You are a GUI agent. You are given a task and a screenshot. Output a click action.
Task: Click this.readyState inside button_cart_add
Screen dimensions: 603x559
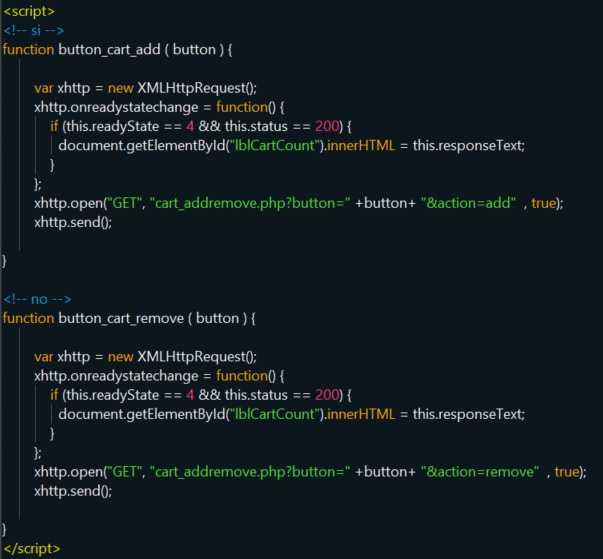coord(113,127)
